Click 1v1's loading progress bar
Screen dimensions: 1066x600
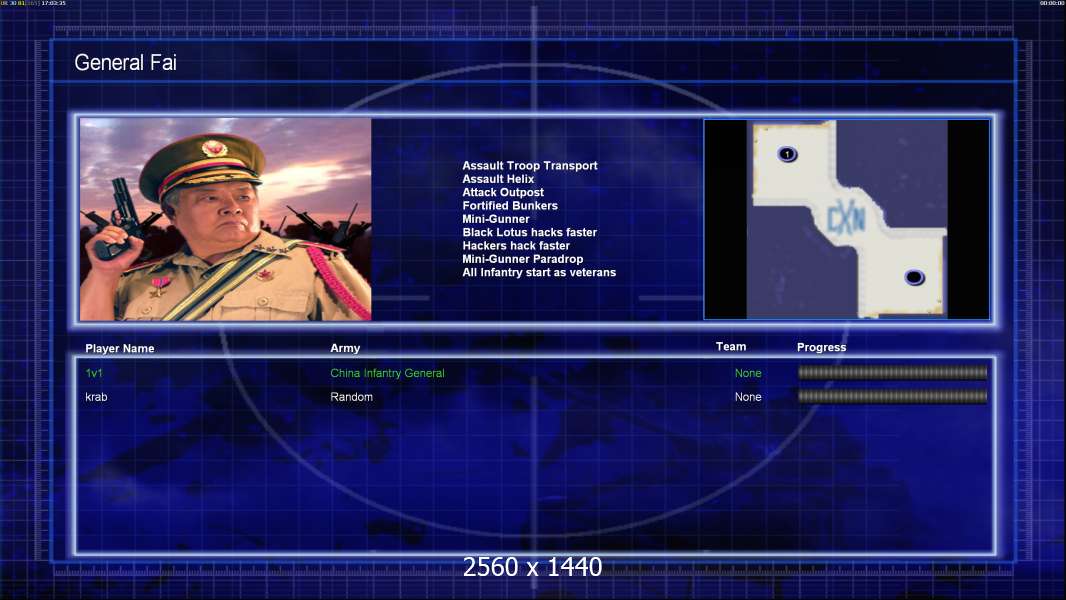(893, 372)
